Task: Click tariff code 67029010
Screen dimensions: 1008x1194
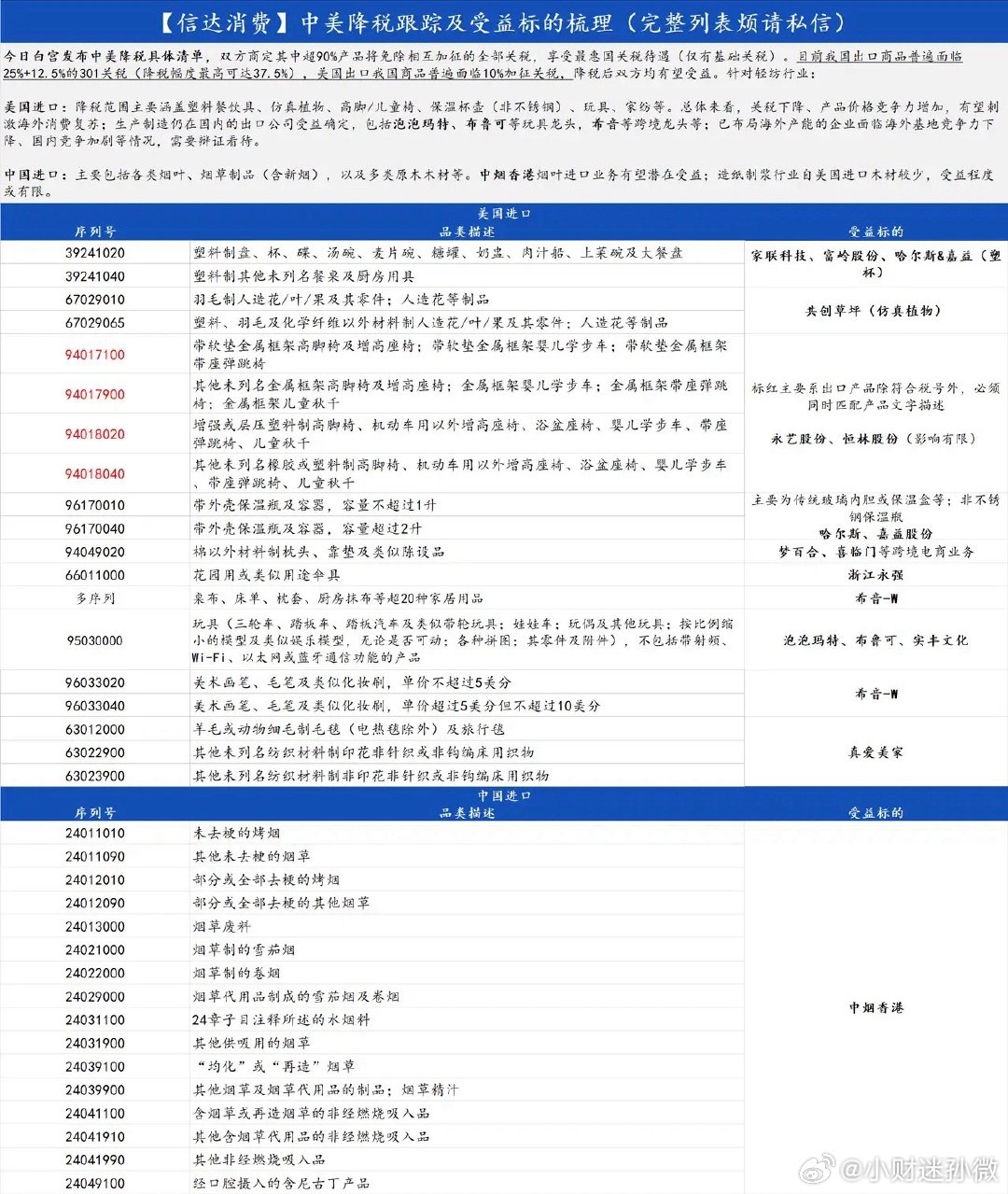Action: (x=95, y=300)
